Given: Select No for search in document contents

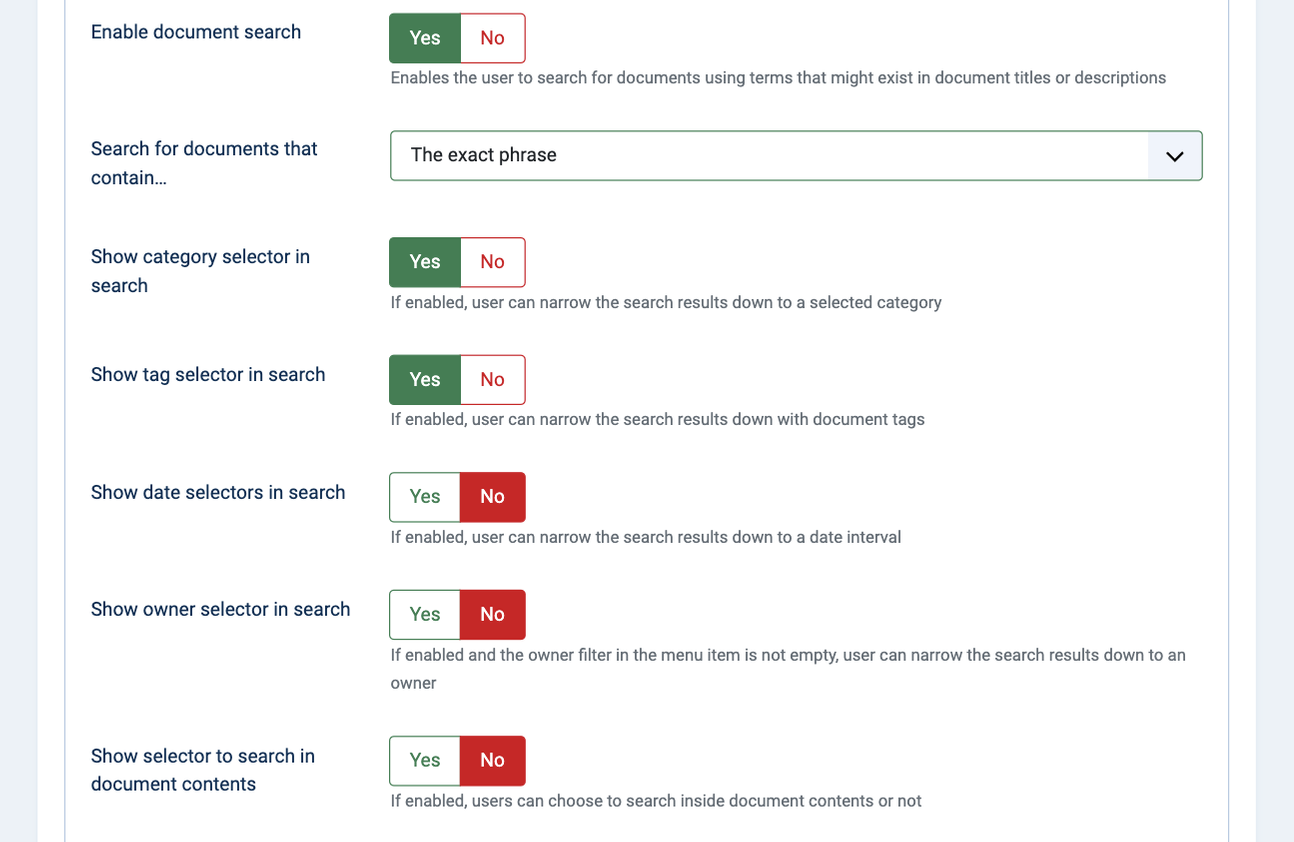Looking at the screenshot, I should pos(492,760).
